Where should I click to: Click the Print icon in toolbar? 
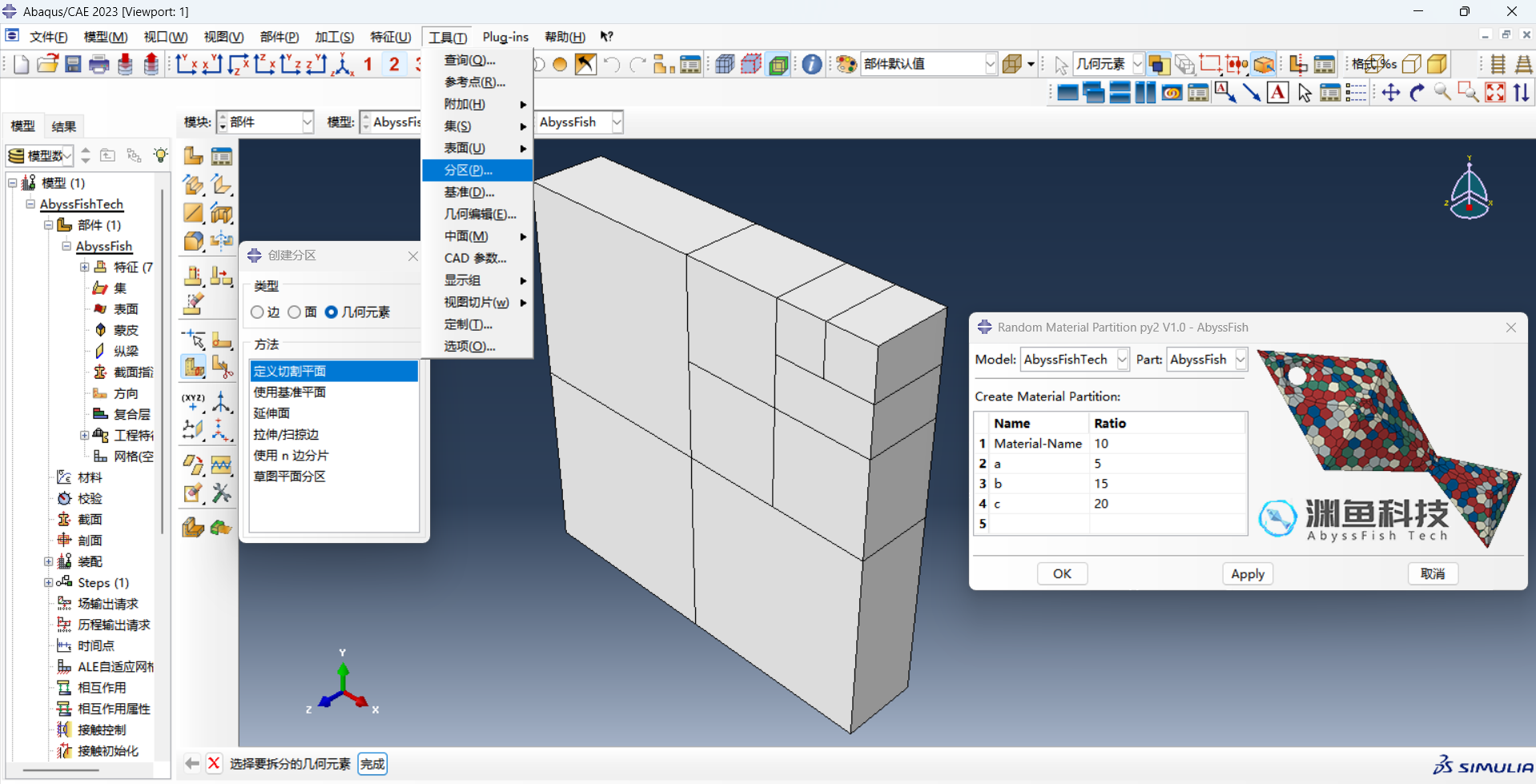click(x=99, y=64)
